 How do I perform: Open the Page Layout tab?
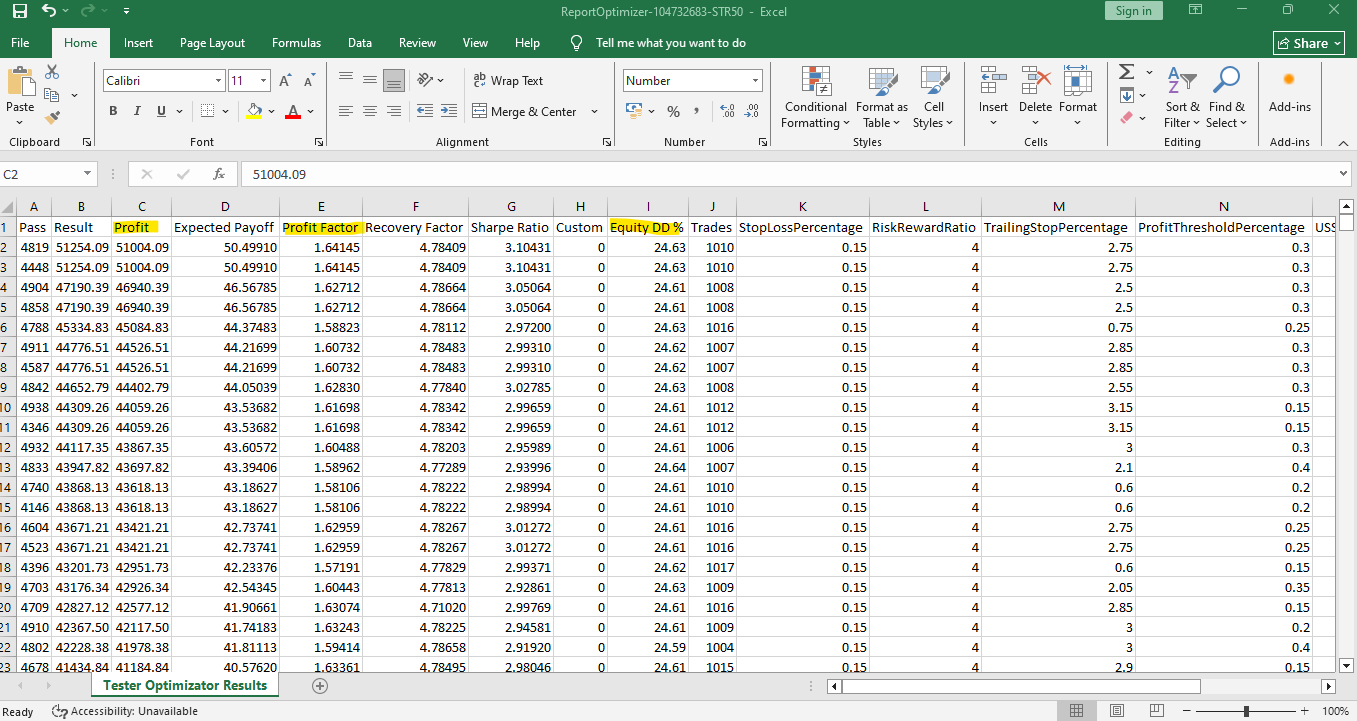212,43
